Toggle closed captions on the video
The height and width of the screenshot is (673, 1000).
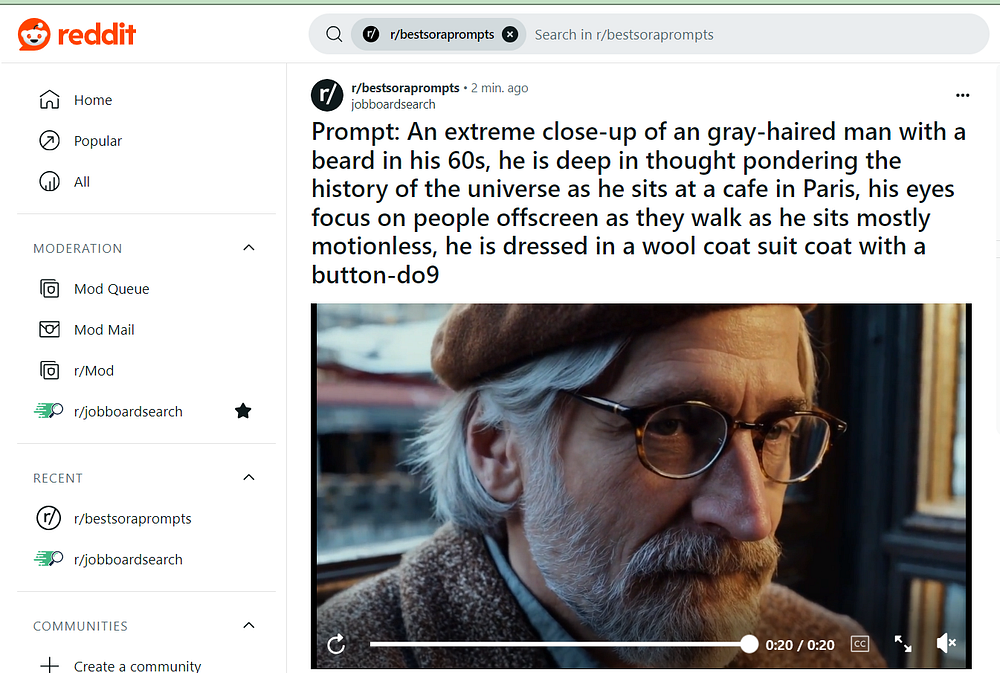pos(860,644)
